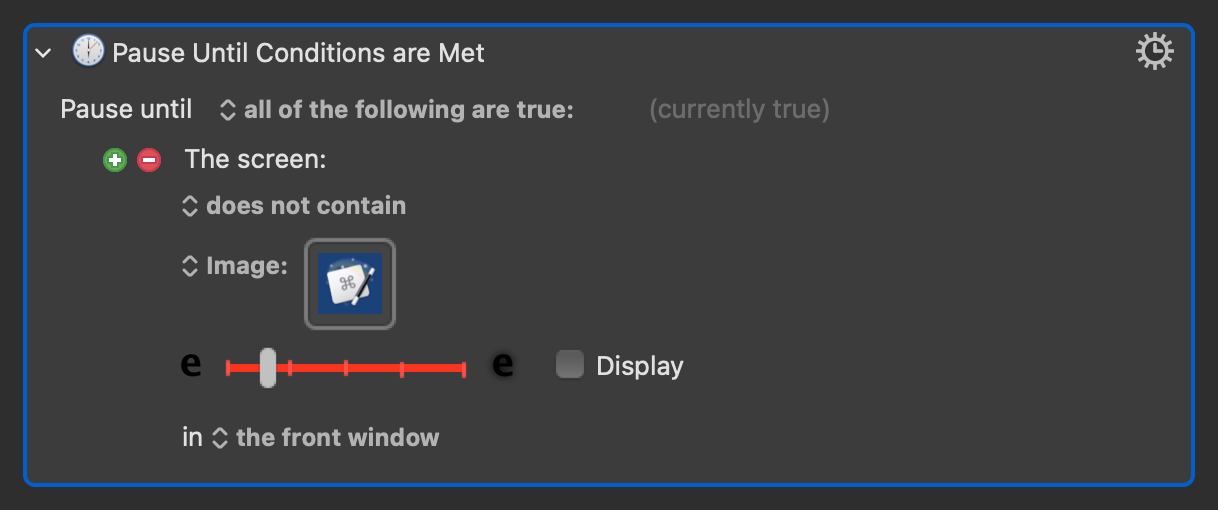The image size is (1218, 510).
Task: Click the 'Display' checkbox label
Action: tap(640, 366)
